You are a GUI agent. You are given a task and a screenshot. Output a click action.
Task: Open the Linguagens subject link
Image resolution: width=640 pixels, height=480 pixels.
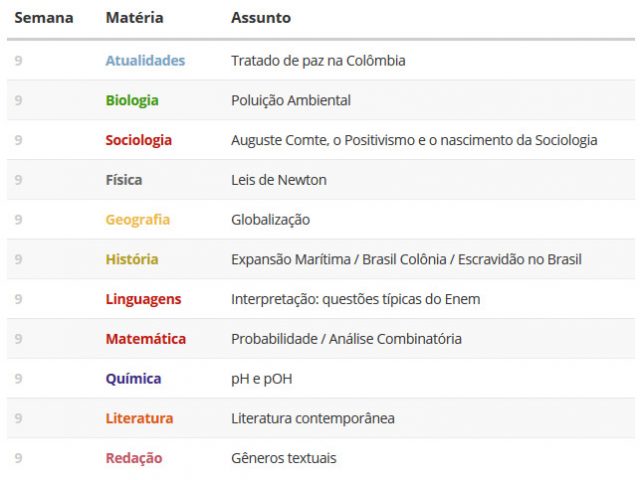[x=143, y=299]
